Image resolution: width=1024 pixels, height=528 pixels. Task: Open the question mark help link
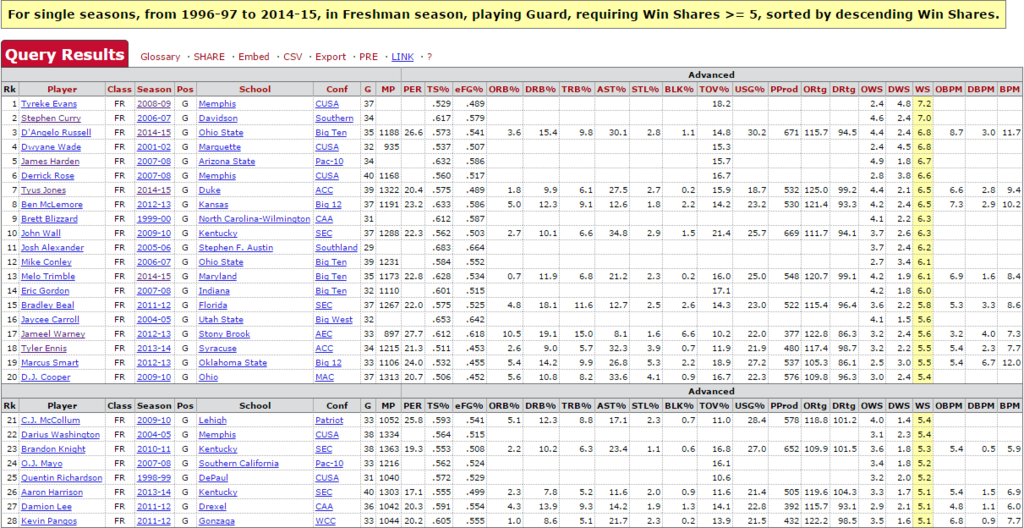[x=430, y=57]
